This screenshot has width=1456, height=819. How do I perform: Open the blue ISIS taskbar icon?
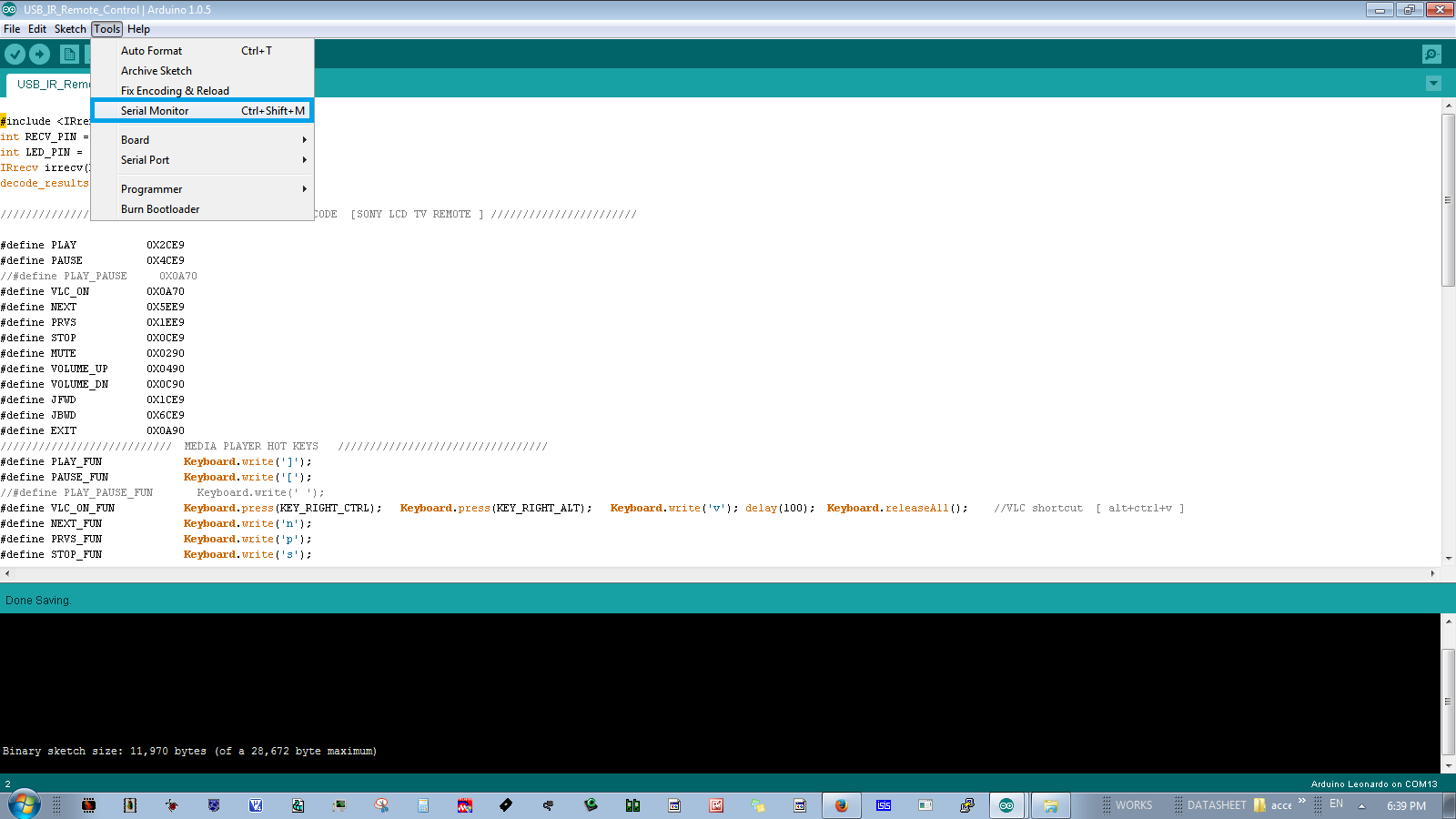pos(884,805)
